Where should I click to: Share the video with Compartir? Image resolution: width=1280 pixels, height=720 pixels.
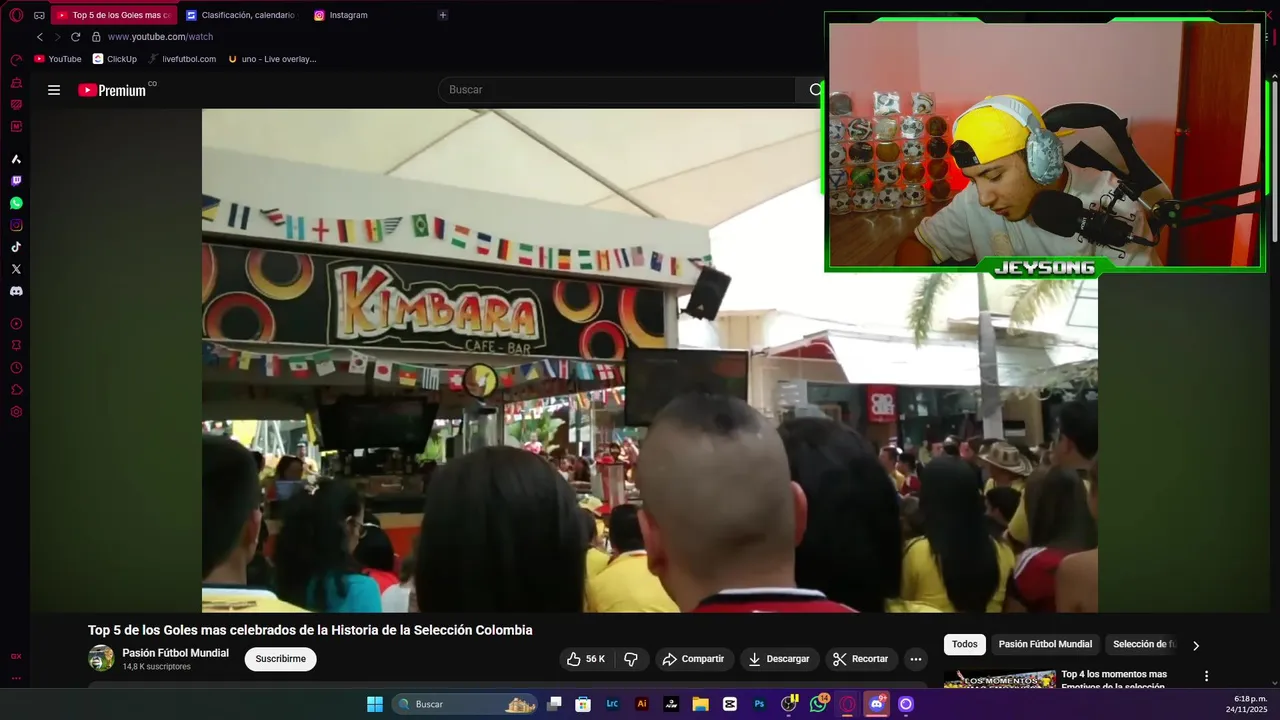click(x=693, y=659)
